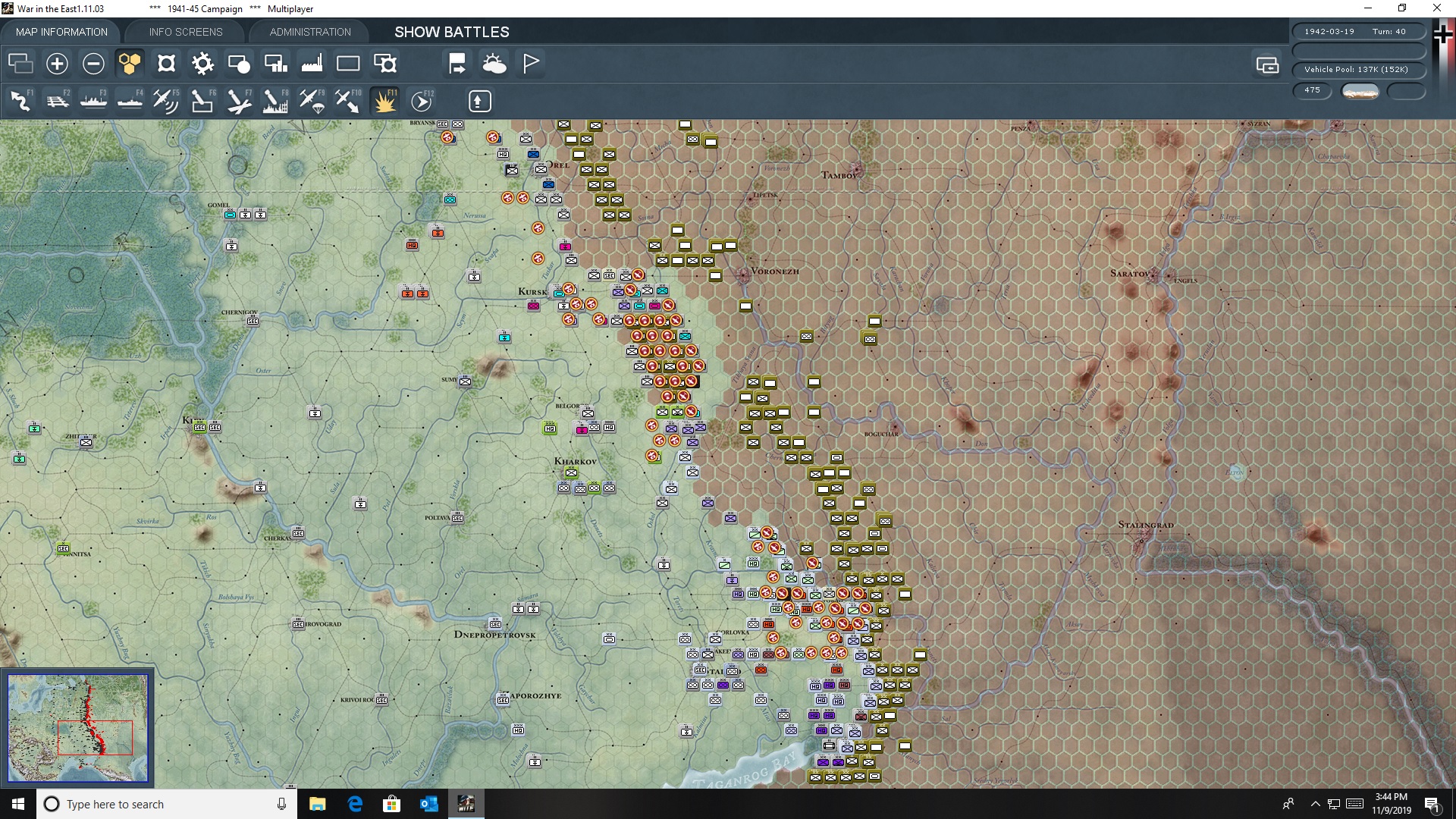The image size is (1456, 819).
Task: Click the flag with arrow icon
Action: click(457, 64)
